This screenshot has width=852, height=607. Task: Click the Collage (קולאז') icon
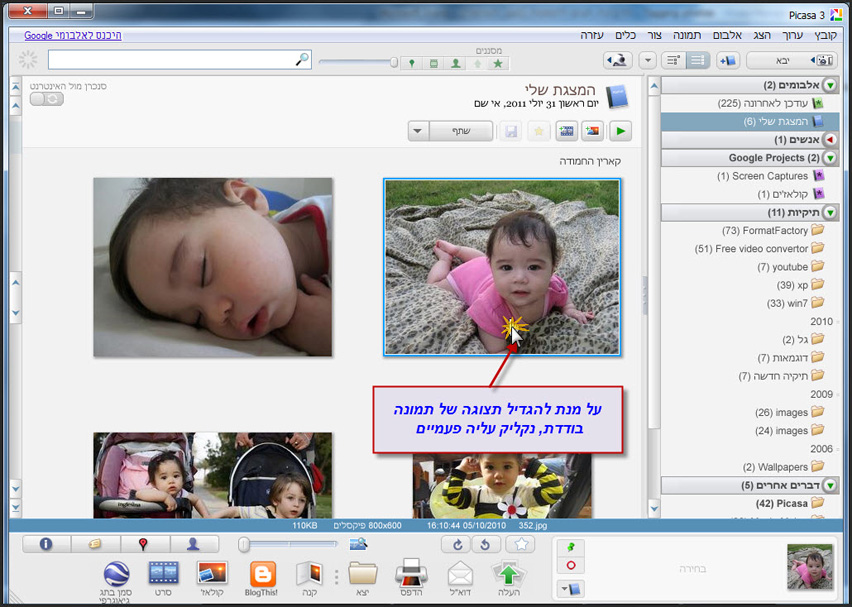coord(212,578)
